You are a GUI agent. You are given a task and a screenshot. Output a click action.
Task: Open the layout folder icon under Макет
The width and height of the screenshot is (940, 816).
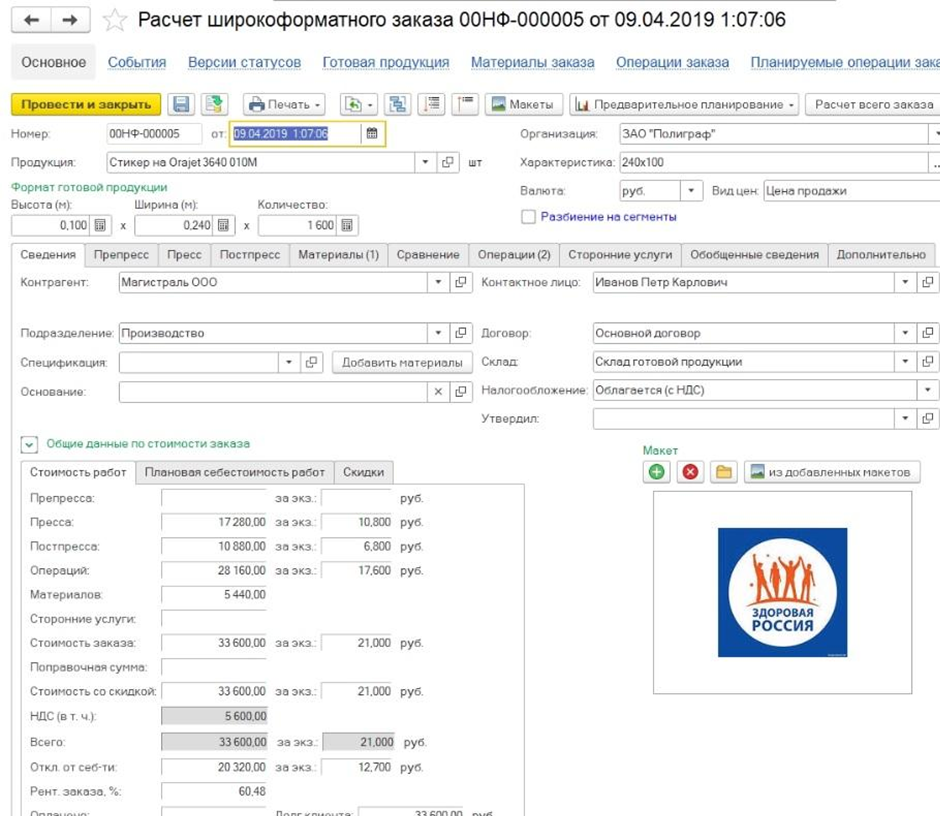pyautogui.click(x=723, y=472)
